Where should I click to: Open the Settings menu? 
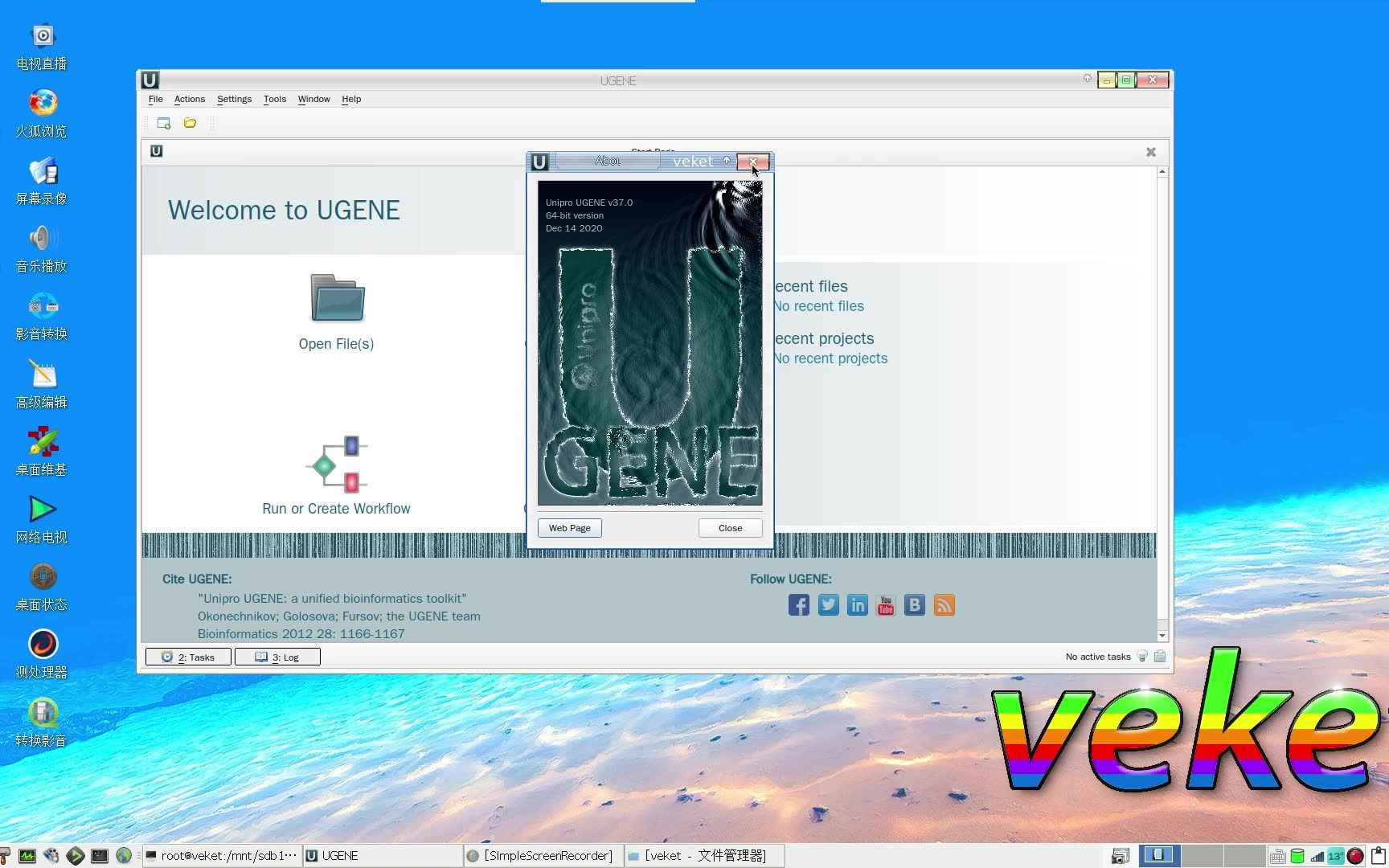tap(234, 99)
